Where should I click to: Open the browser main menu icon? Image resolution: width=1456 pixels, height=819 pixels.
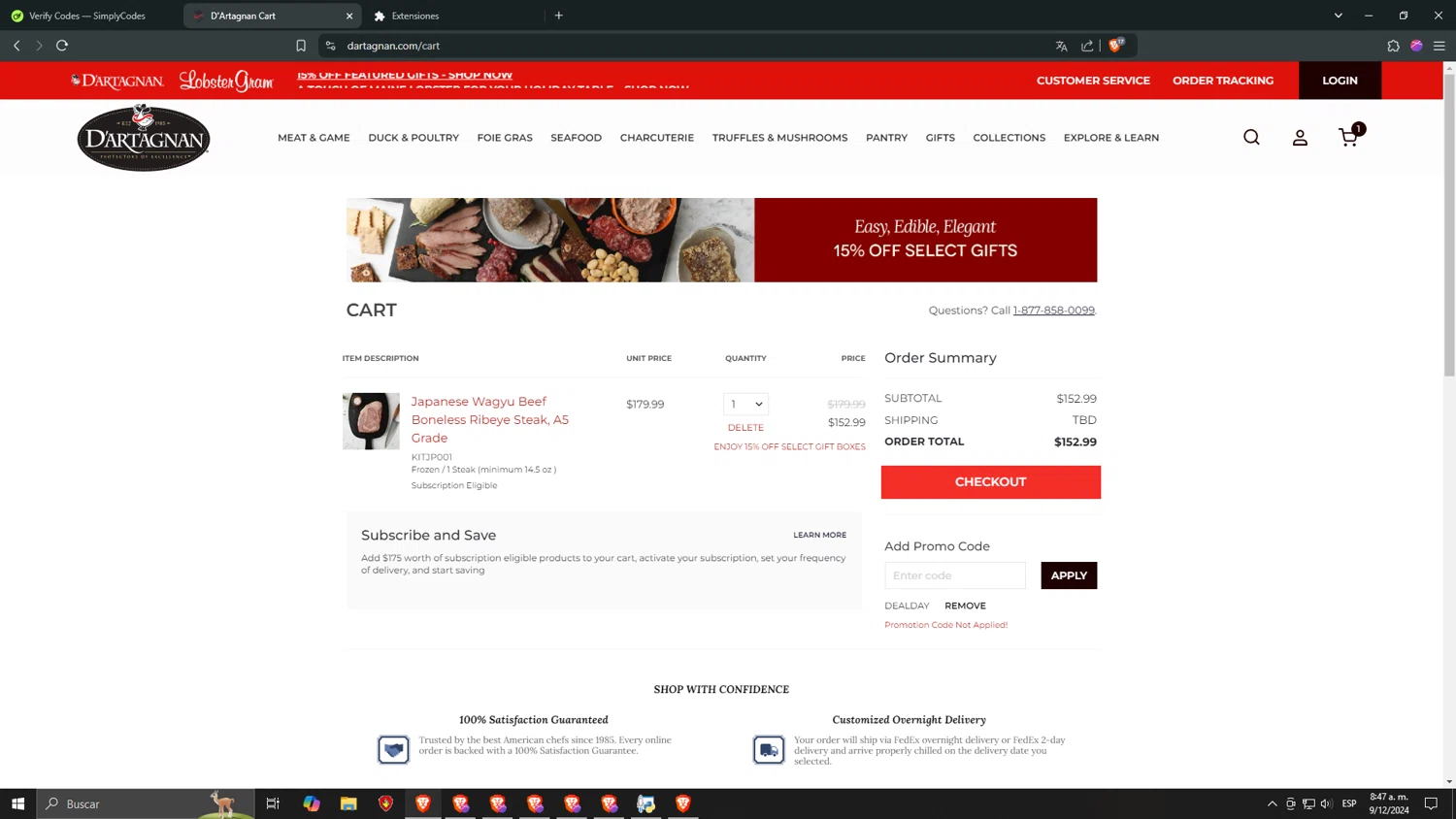pos(1439,46)
